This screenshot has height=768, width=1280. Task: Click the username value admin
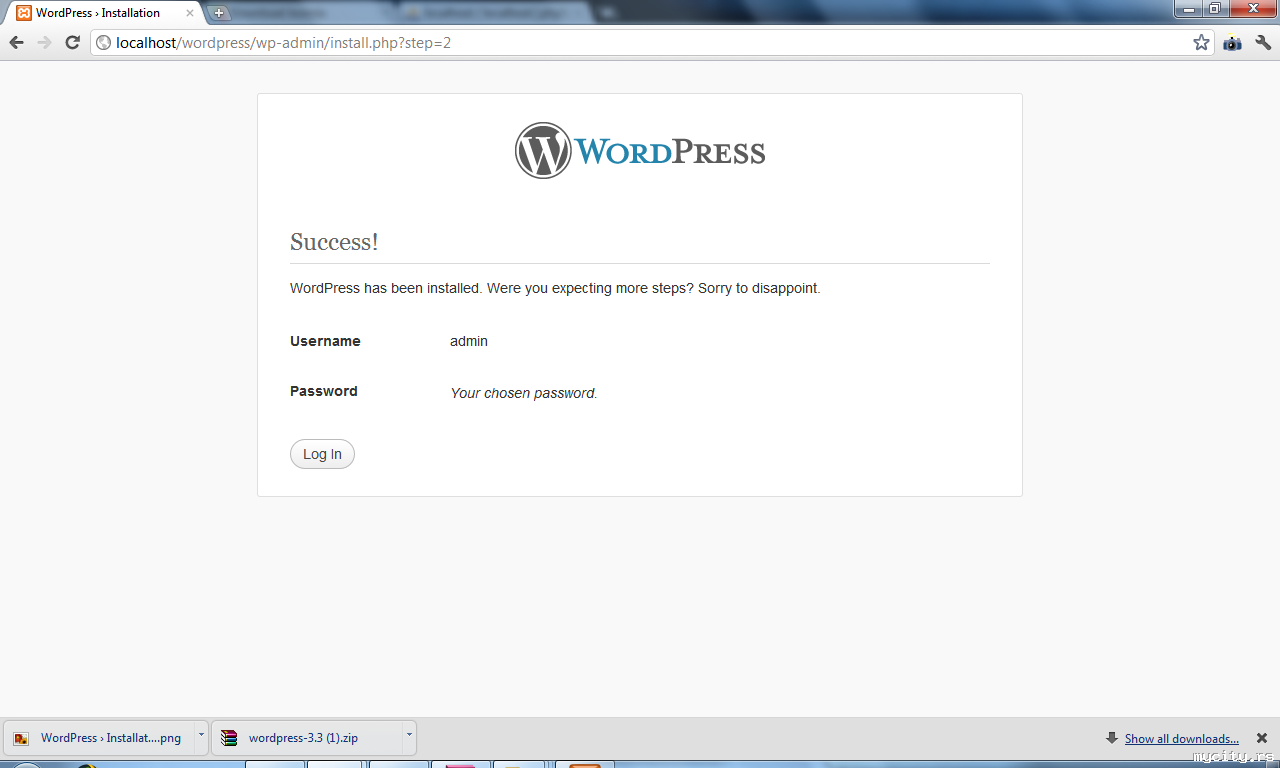click(469, 341)
